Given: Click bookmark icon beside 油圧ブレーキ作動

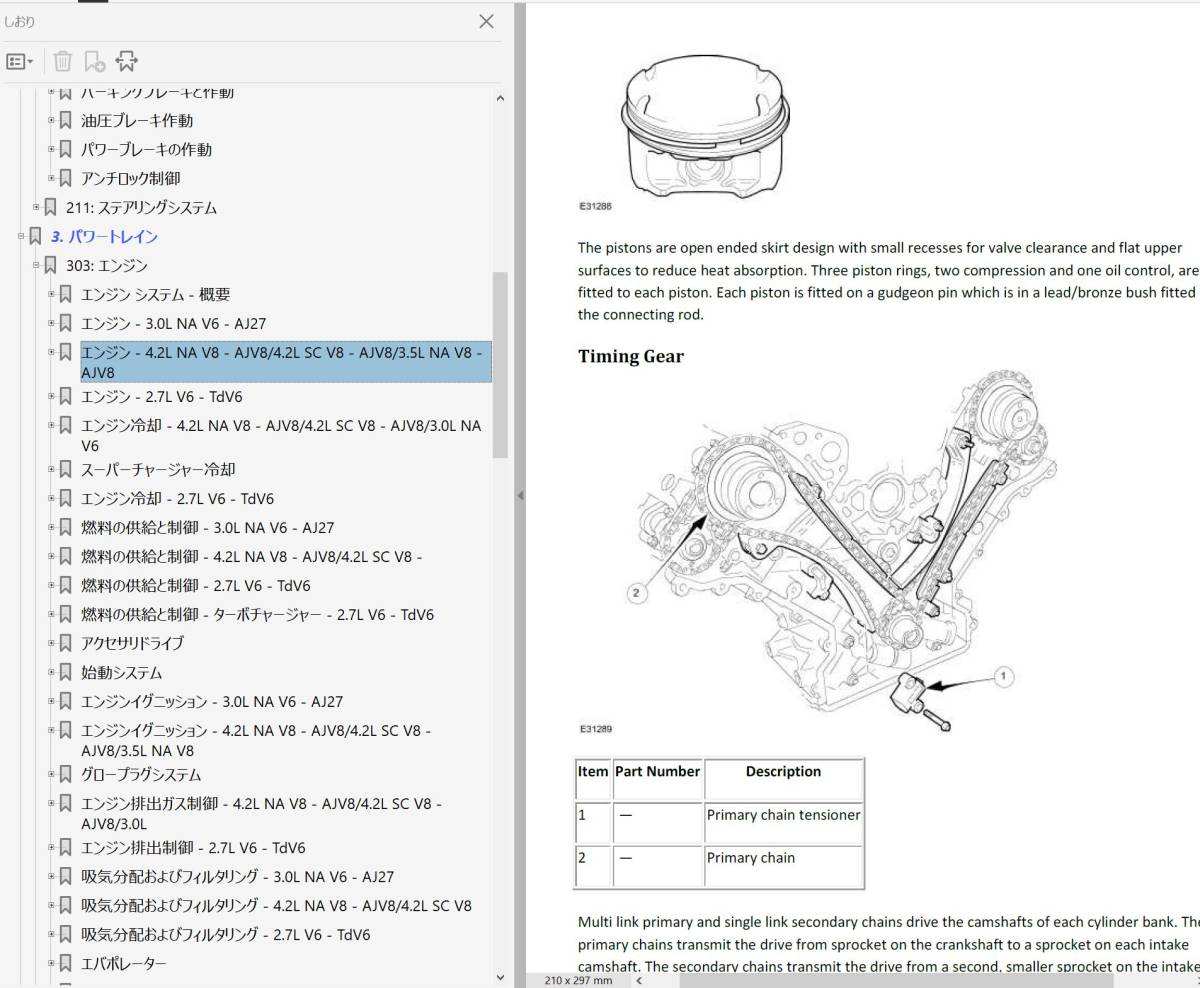Looking at the screenshot, I should tap(65, 121).
